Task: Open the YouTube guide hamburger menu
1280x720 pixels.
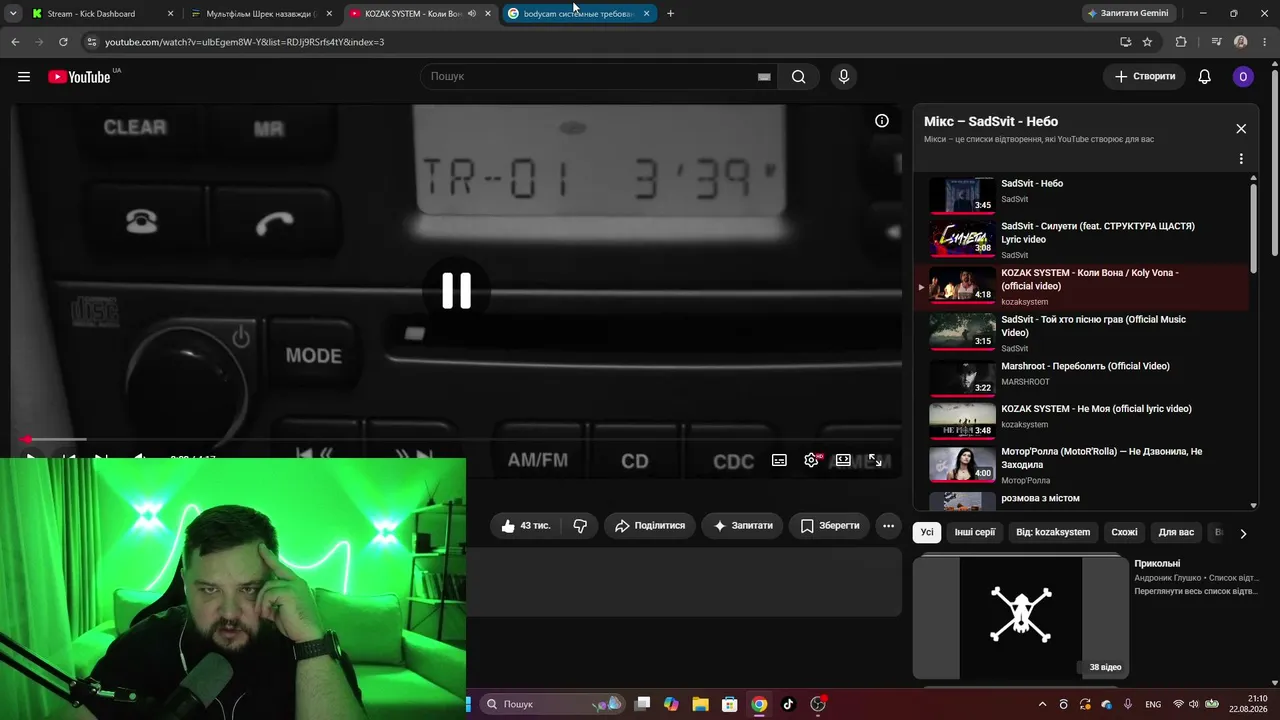Action: pyautogui.click(x=24, y=77)
